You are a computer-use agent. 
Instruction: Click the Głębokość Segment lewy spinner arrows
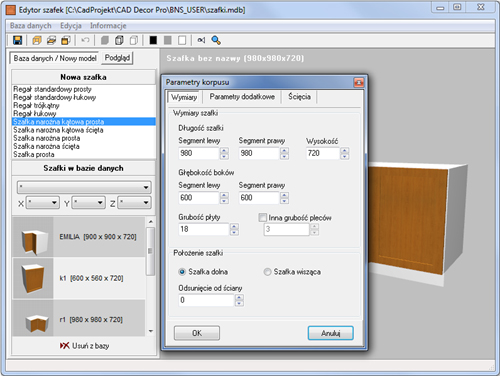(224, 198)
